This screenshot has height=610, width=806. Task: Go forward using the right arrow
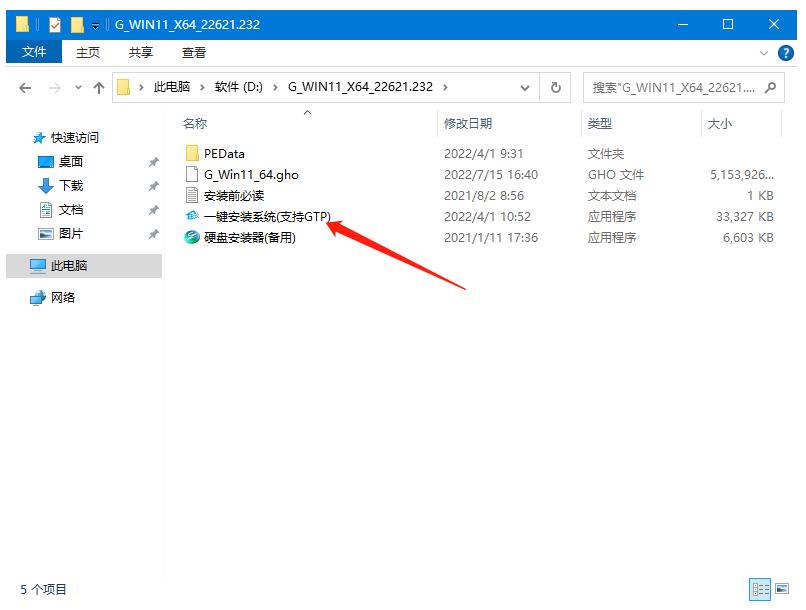tap(54, 88)
